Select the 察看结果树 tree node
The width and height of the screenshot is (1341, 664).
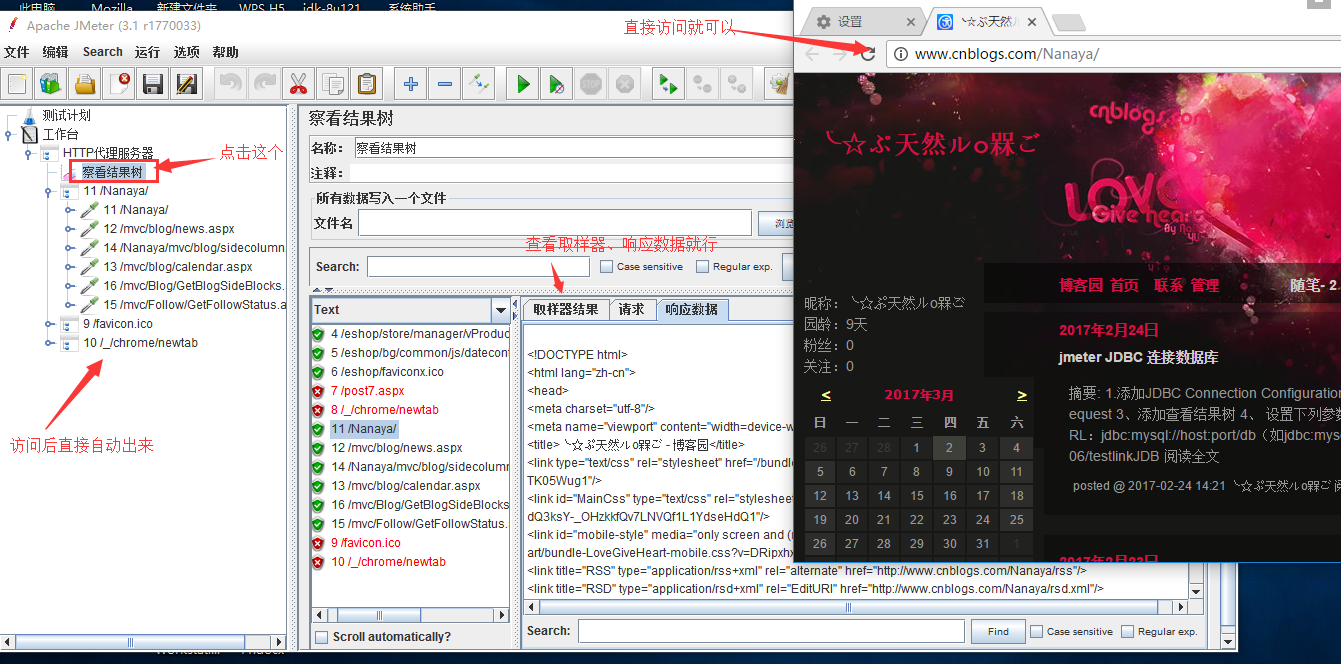tap(113, 172)
